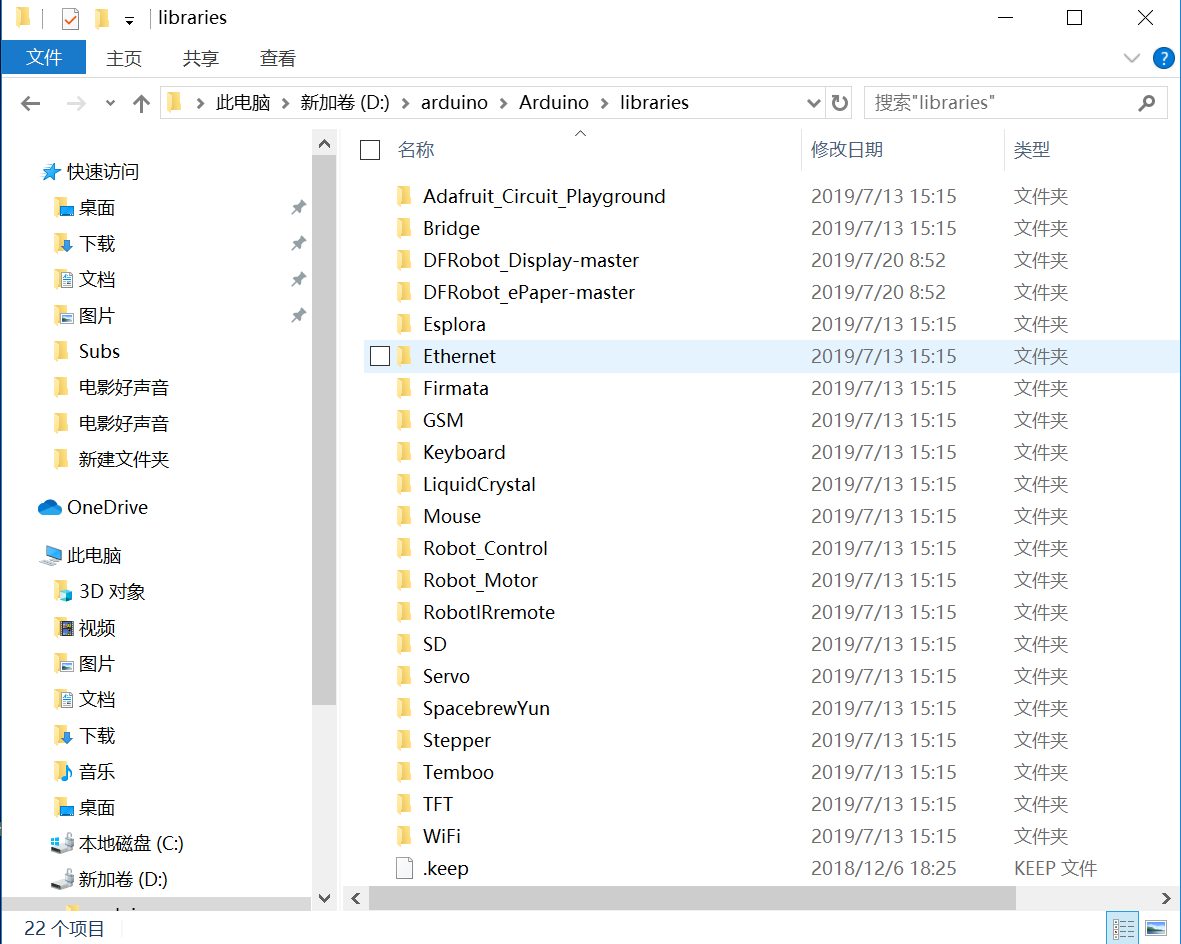Click the lowercase arduino breadcrumb
The image size is (1181, 944).
(x=454, y=102)
